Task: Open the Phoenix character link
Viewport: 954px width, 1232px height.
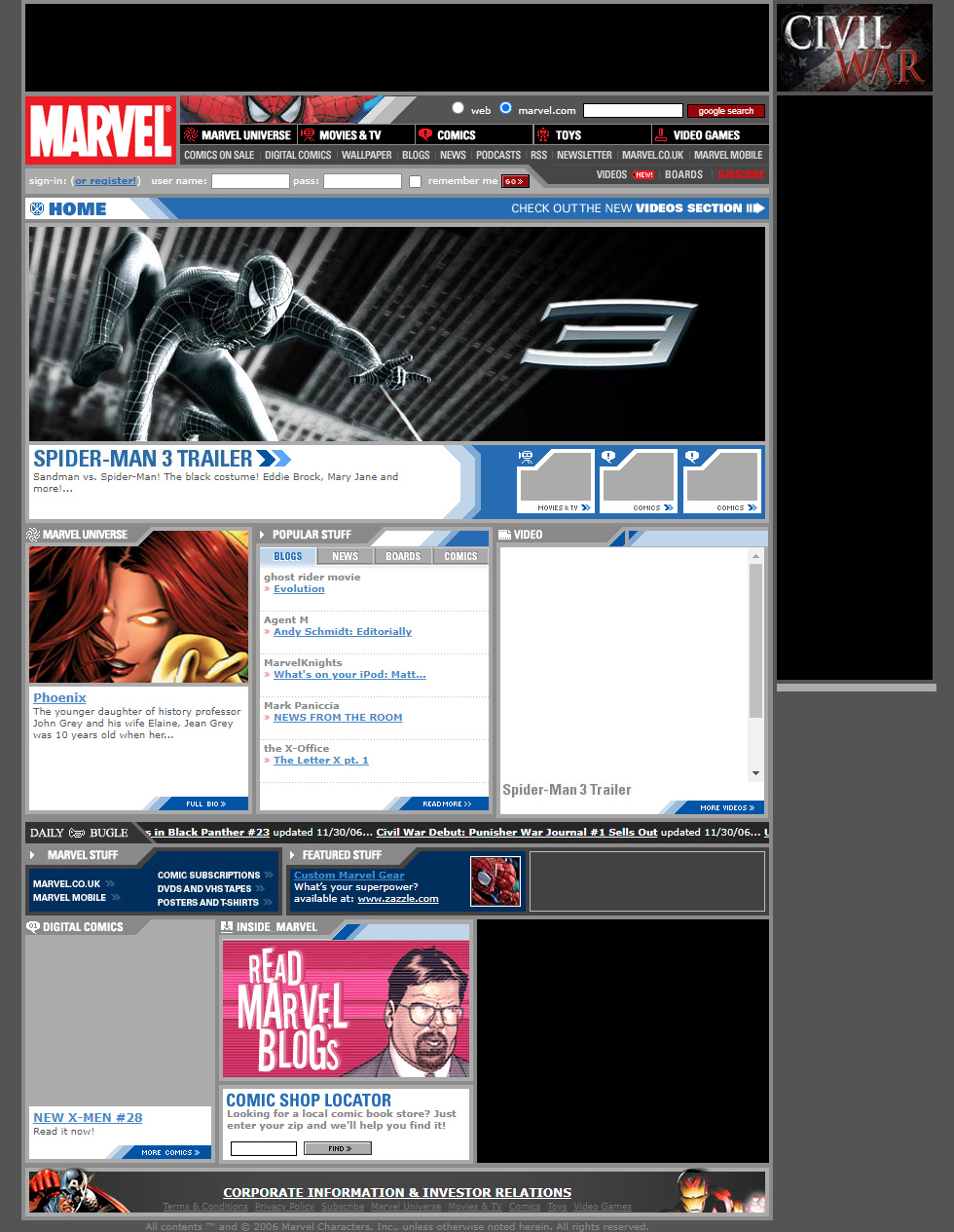Action: (x=59, y=697)
